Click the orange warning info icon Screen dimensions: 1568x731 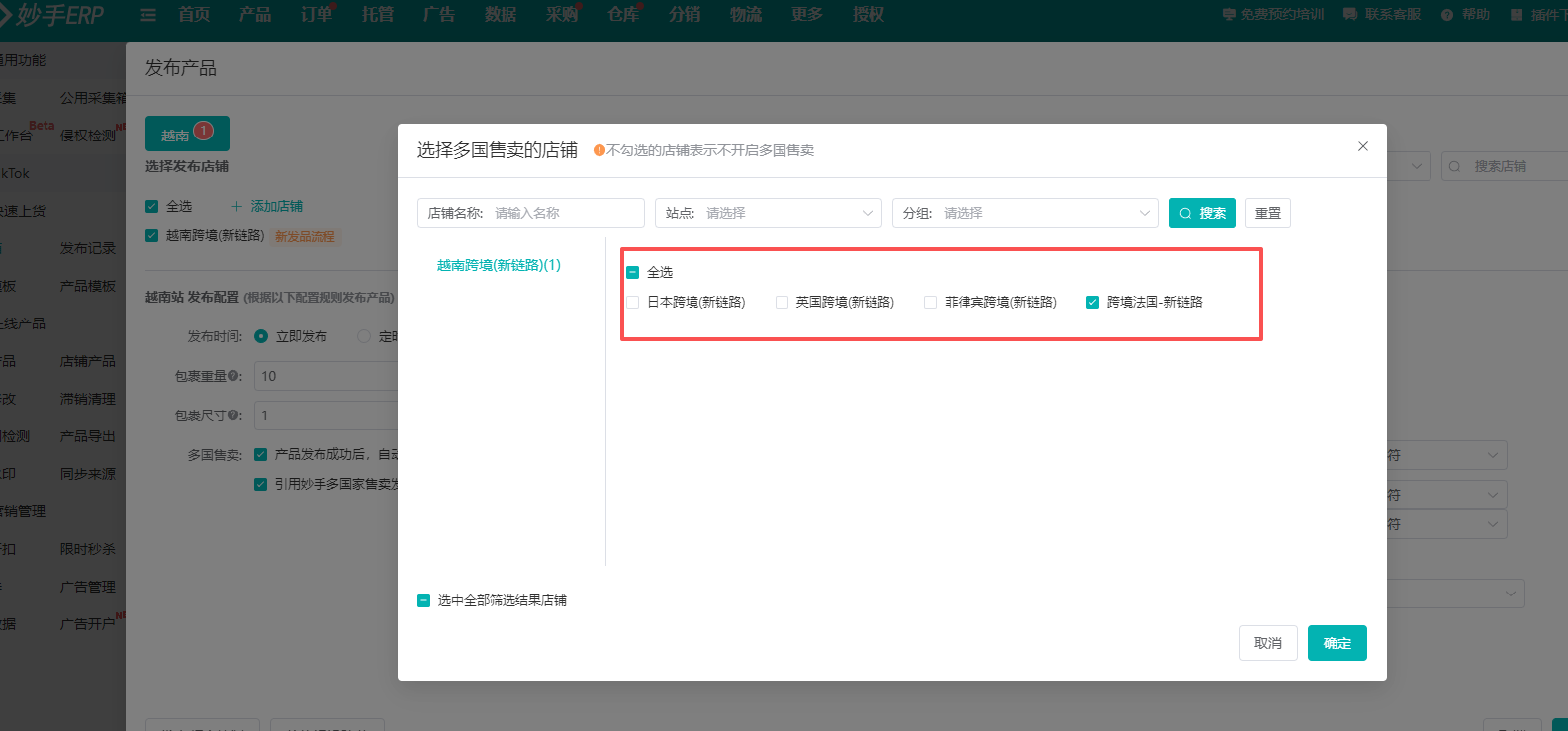pyautogui.click(x=600, y=150)
